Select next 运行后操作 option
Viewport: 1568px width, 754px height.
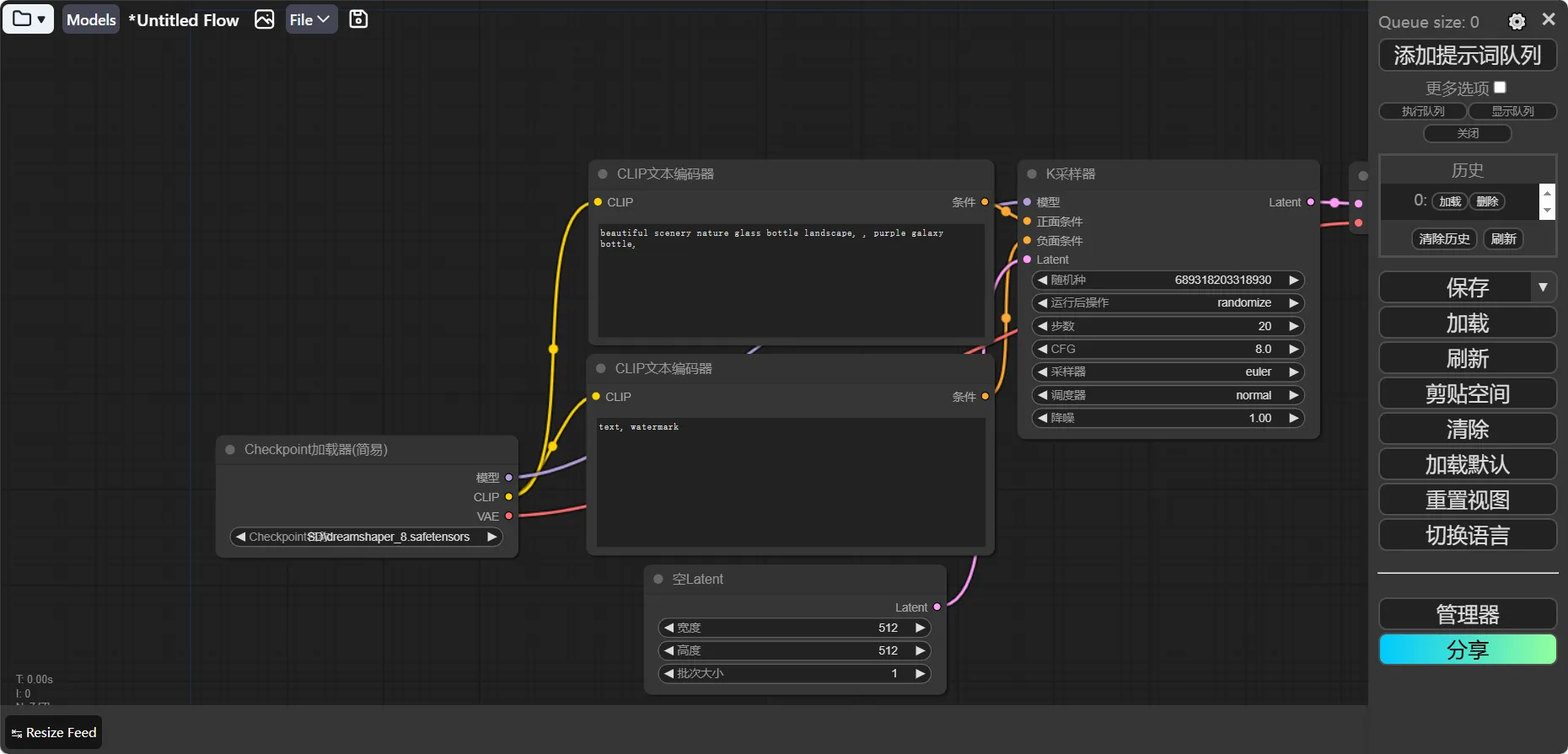(x=1294, y=302)
